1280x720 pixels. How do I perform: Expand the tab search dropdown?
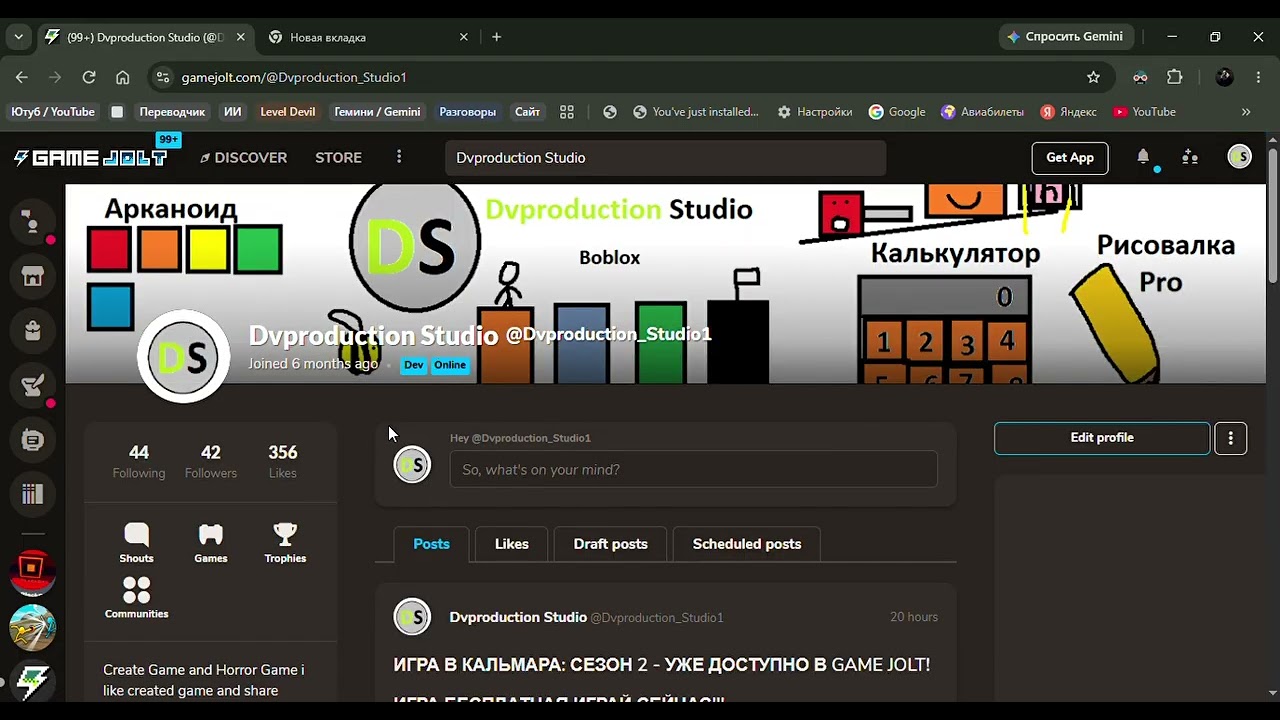[18, 37]
